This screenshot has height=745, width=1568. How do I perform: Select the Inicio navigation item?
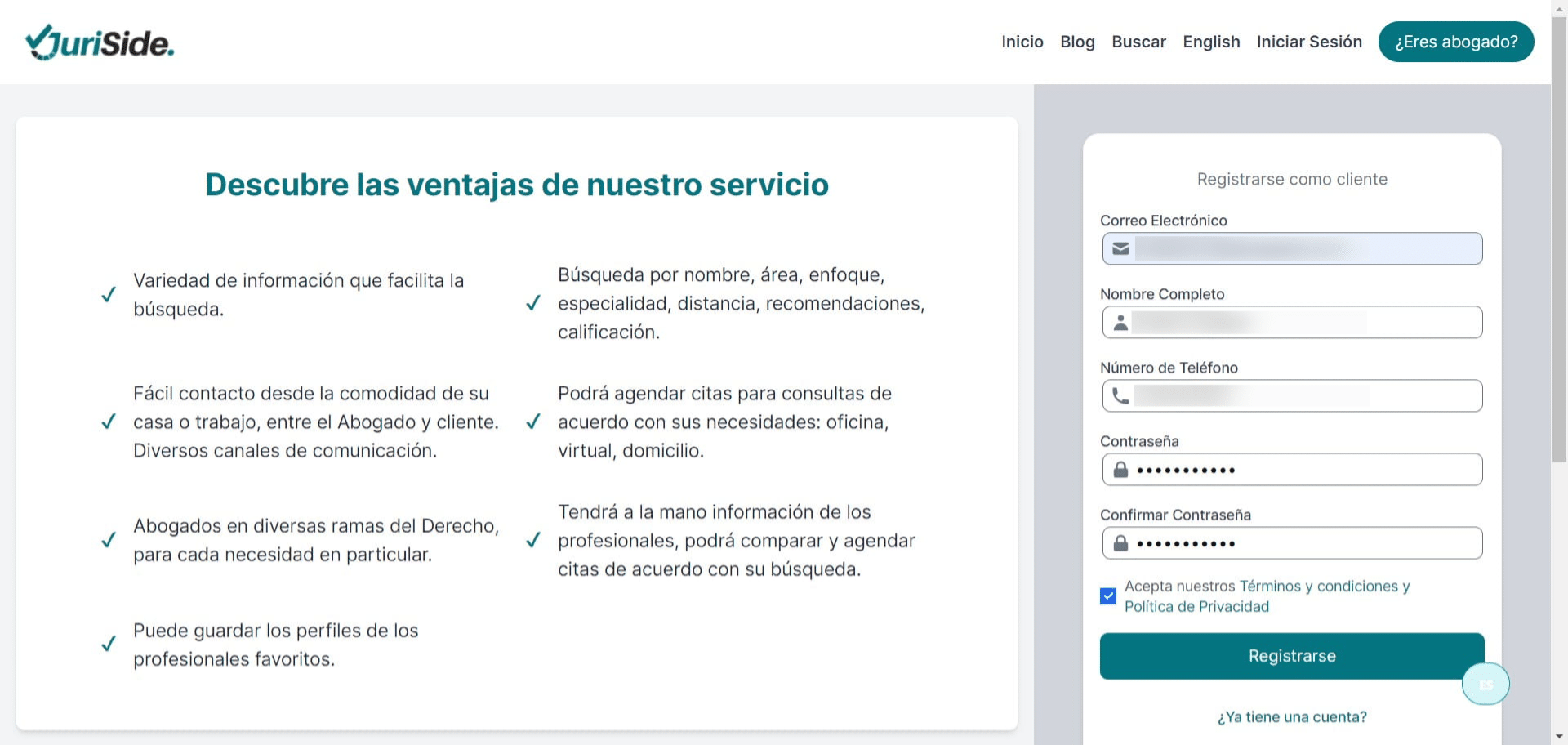click(x=1022, y=42)
